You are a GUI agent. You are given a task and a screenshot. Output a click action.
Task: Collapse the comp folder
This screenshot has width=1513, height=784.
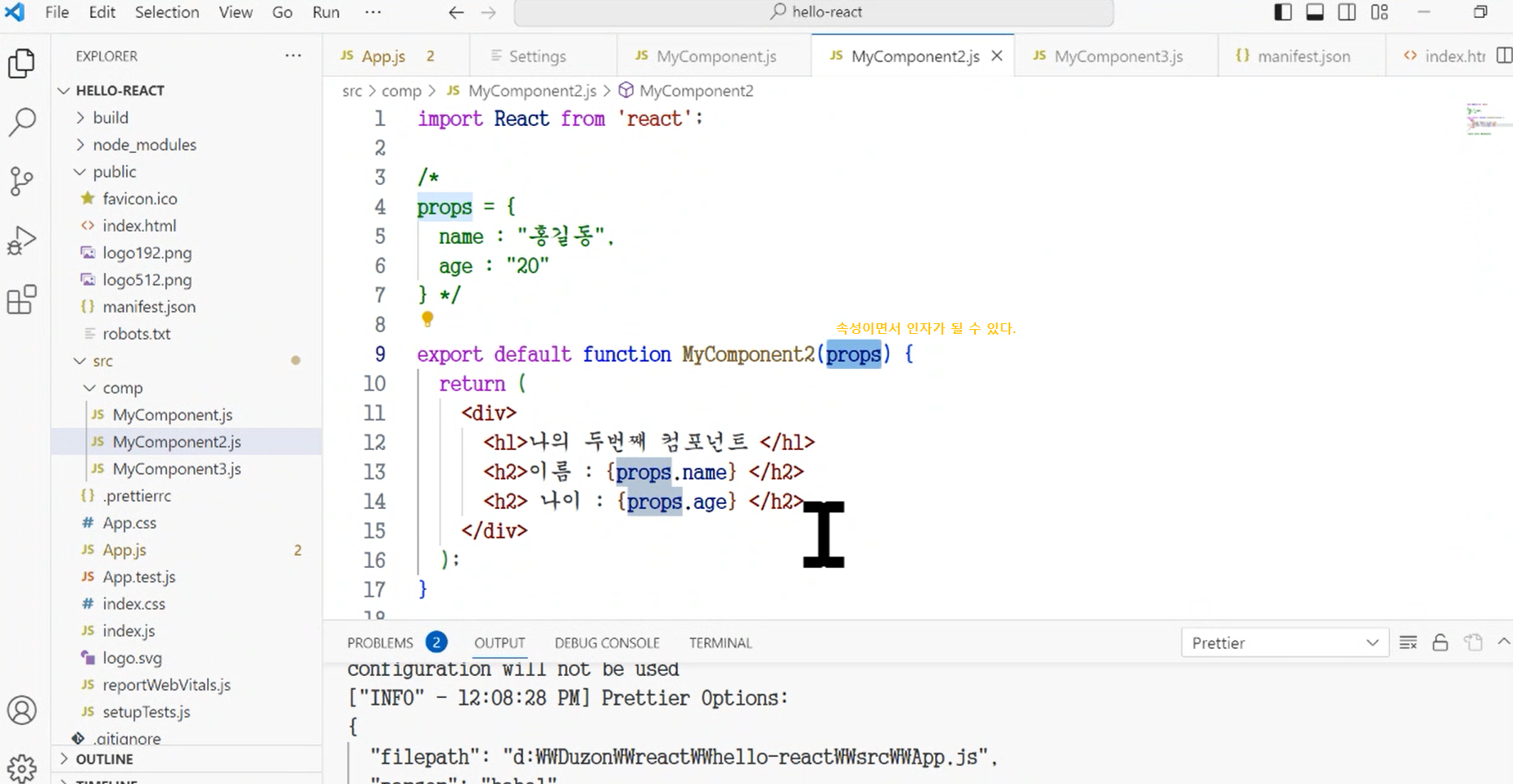point(90,388)
